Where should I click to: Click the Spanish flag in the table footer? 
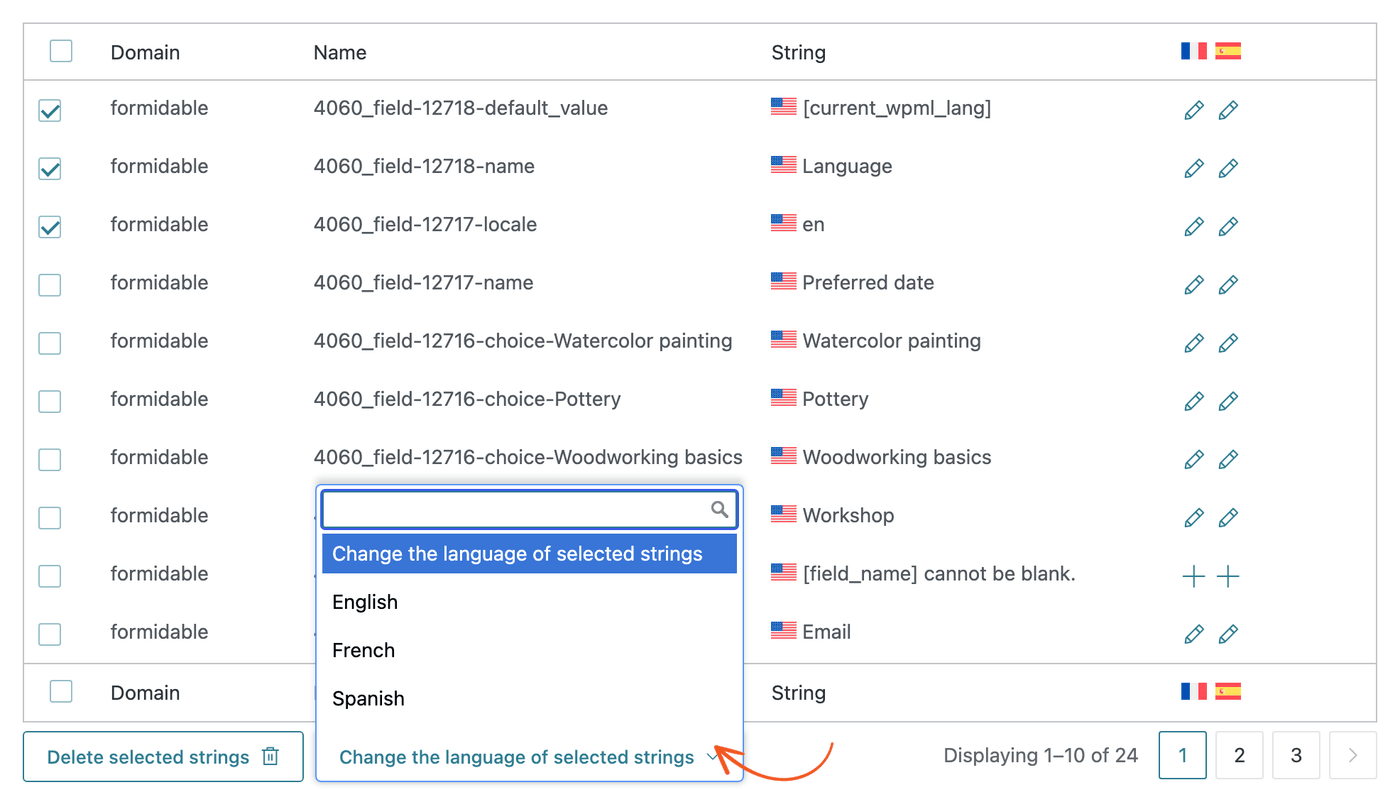coord(1228,691)
